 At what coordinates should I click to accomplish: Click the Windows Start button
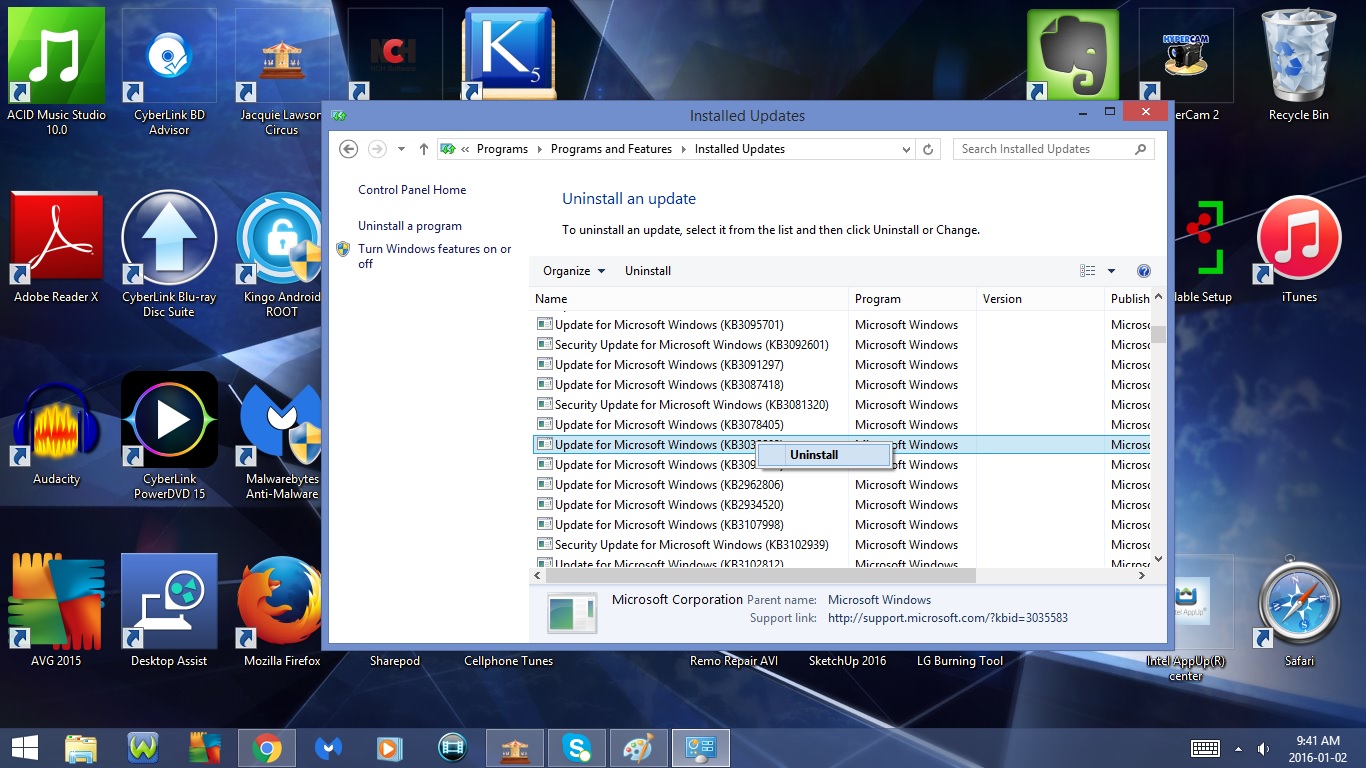24,748
